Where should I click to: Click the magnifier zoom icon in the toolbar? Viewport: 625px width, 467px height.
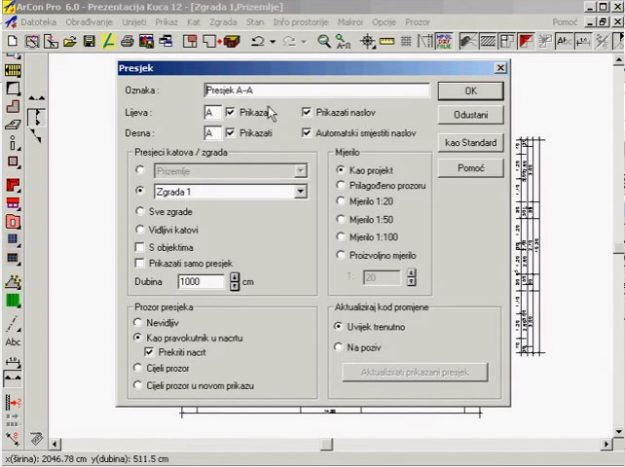tap(323, 41)
